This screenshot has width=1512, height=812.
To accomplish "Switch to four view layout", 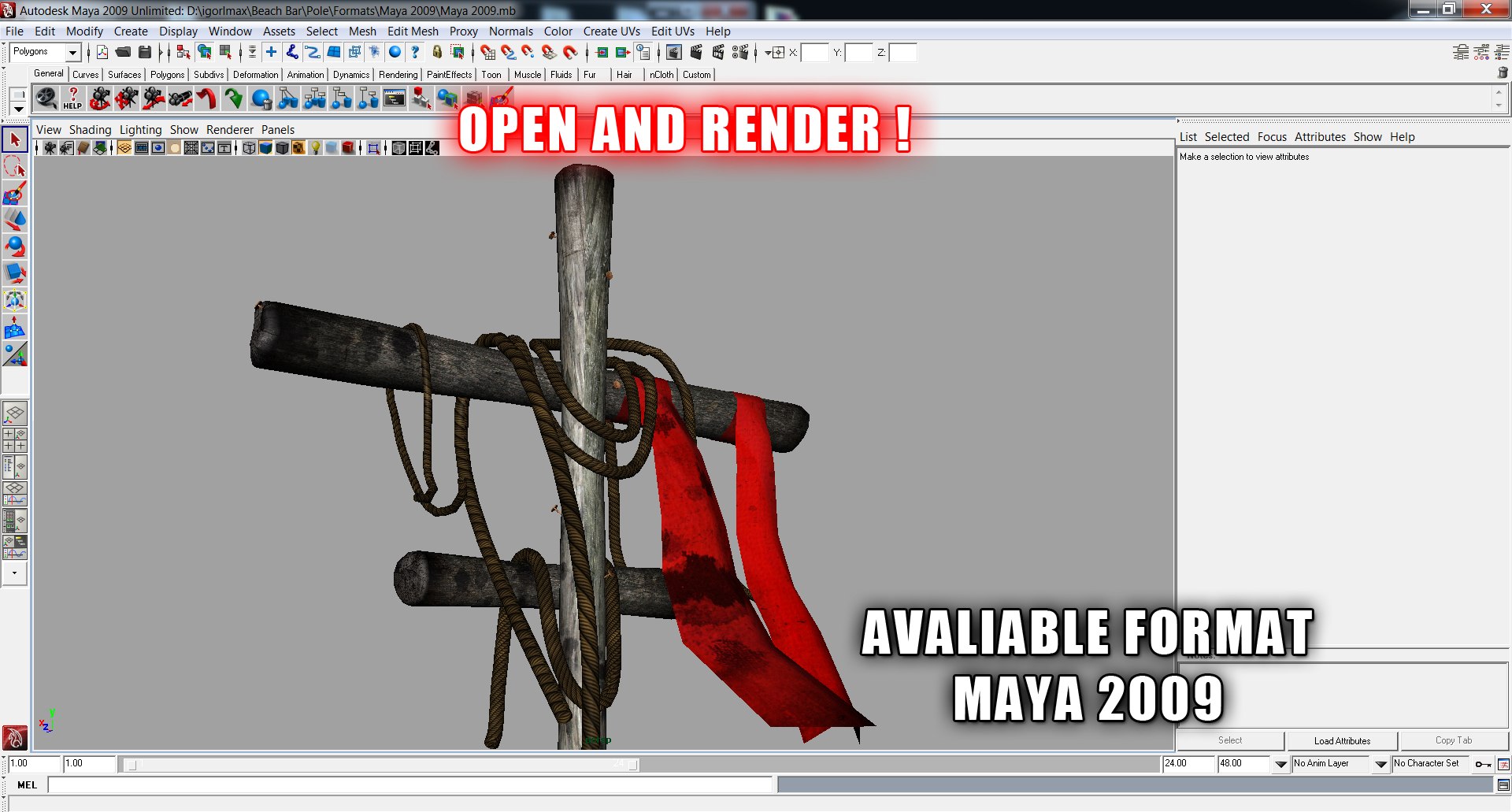I will [15, 440].
